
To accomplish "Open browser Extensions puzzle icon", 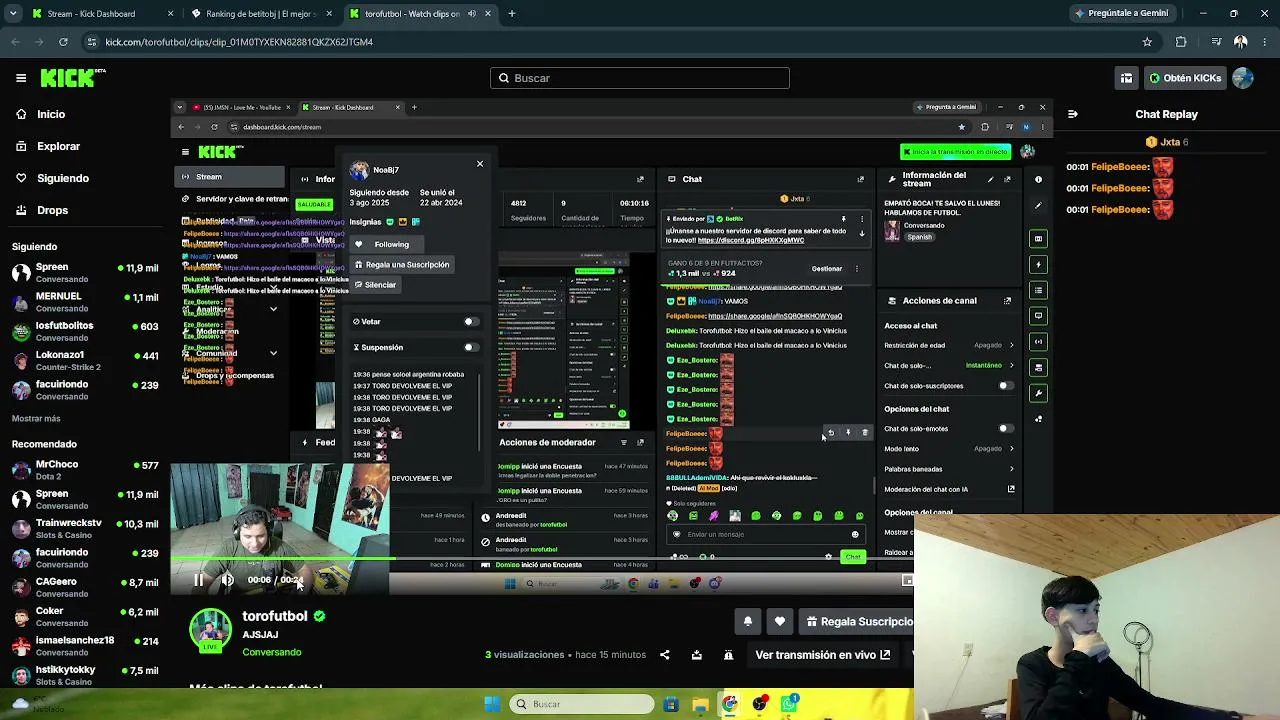I will (x=1181, y=42).
